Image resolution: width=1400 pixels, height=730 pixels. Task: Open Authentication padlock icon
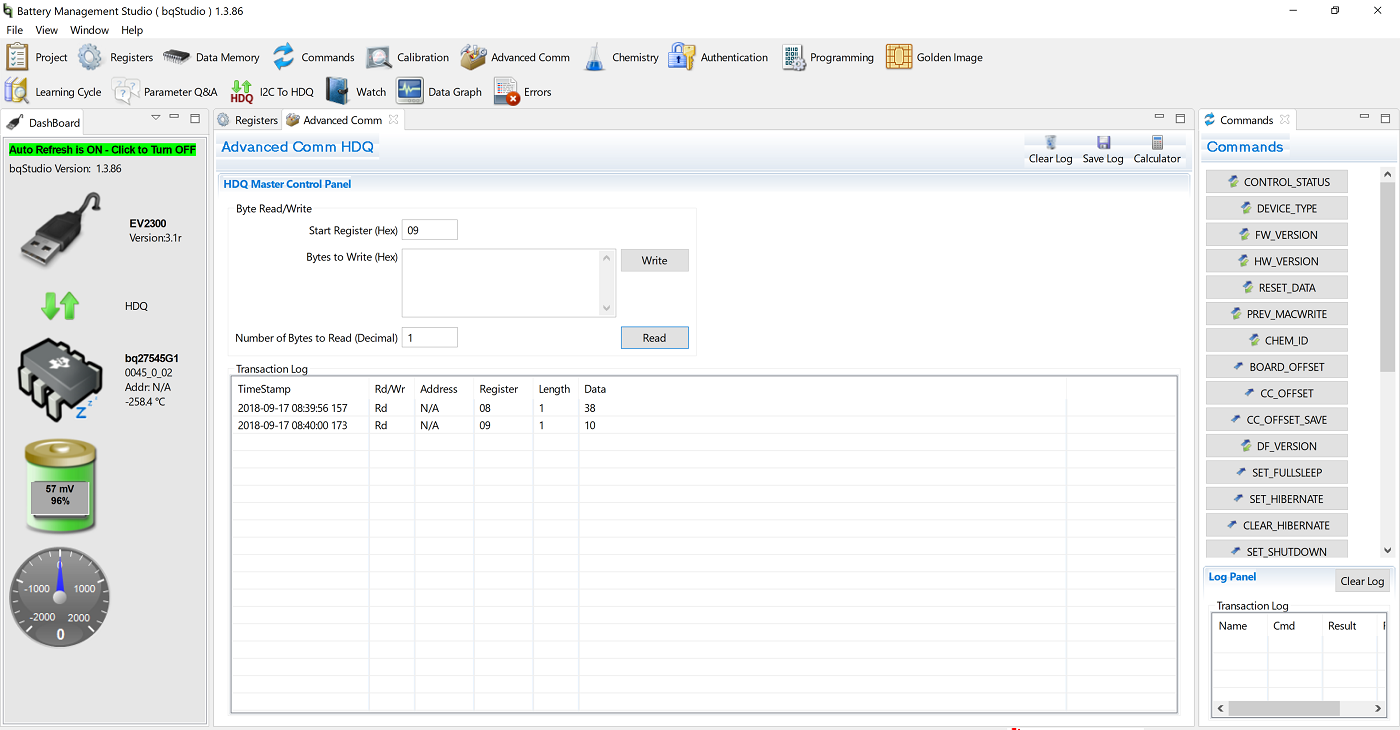point(682,57)
